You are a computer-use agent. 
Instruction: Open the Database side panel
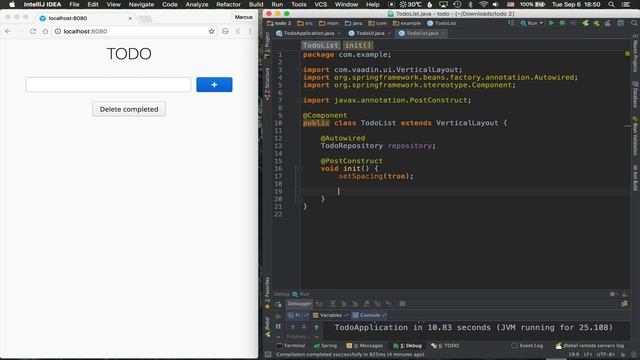pos(635,94)
